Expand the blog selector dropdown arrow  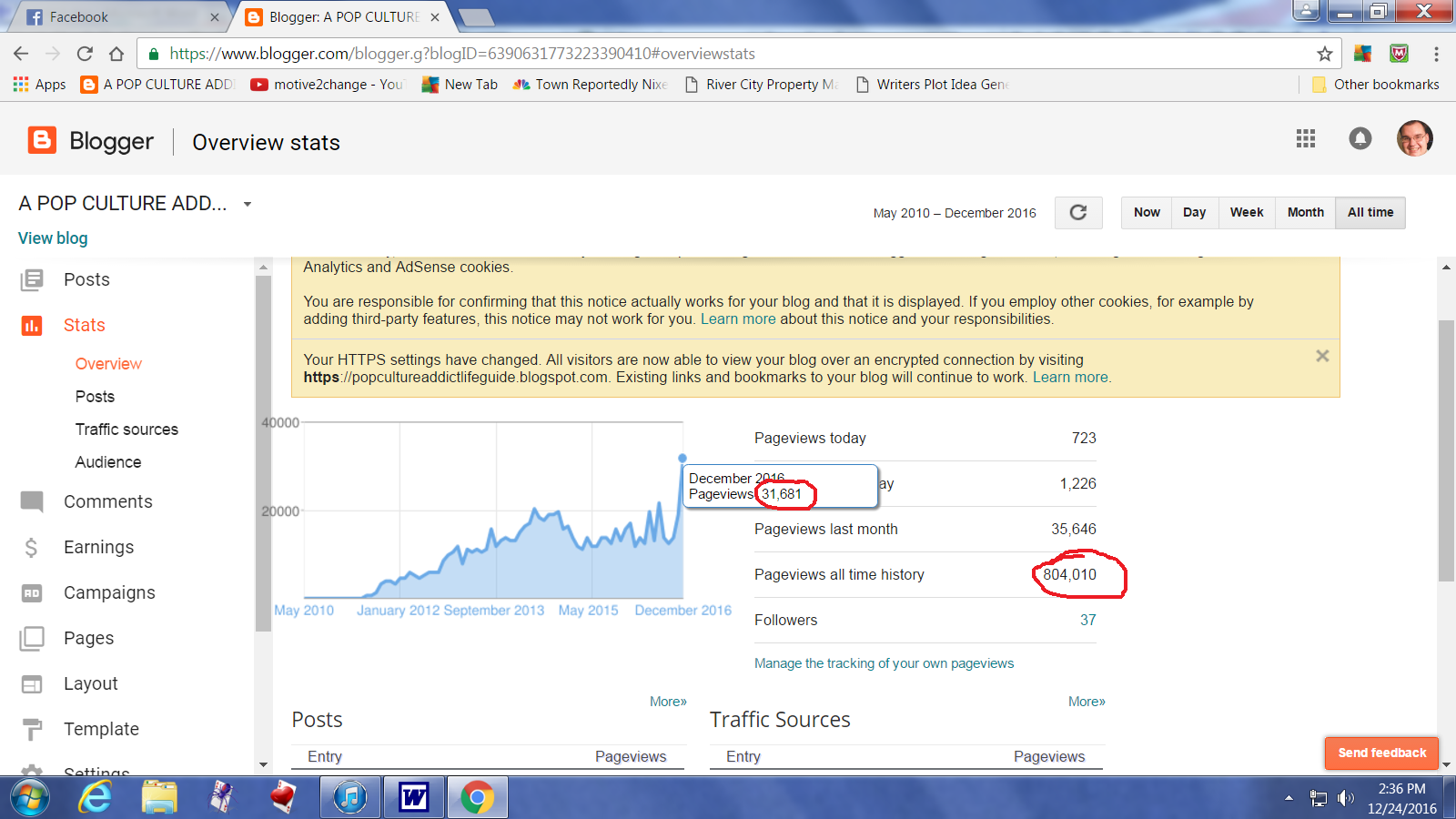[248, 204]
